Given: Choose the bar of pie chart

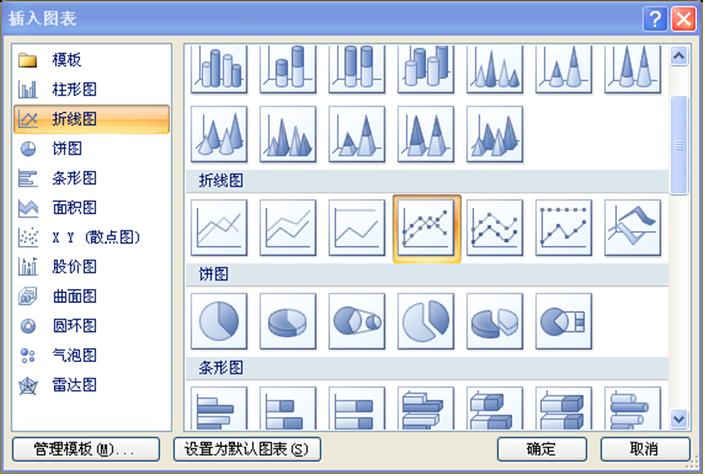Looking at the screenshot, I should pyautogui.click(x=564, y=321).
